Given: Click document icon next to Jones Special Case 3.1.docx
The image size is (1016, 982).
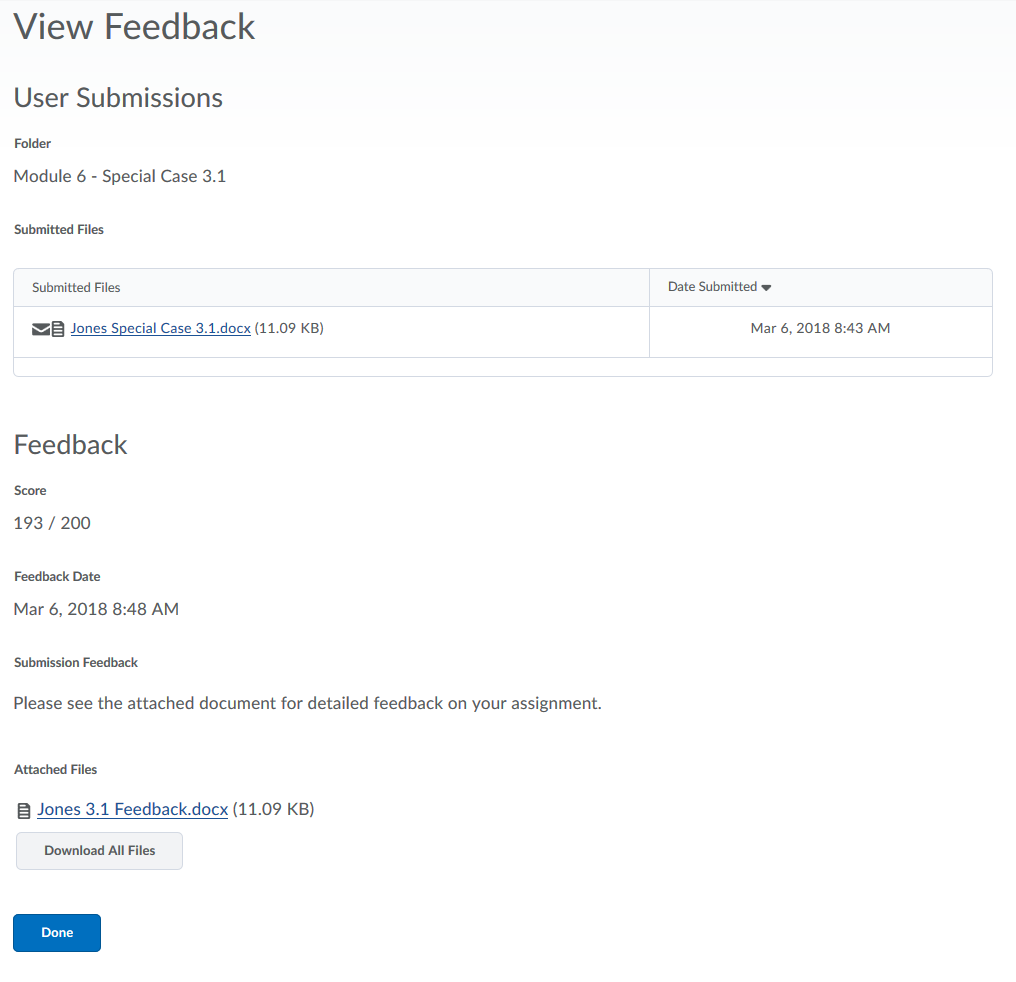Looking at the screenshot, I should (x=58, y=329).
